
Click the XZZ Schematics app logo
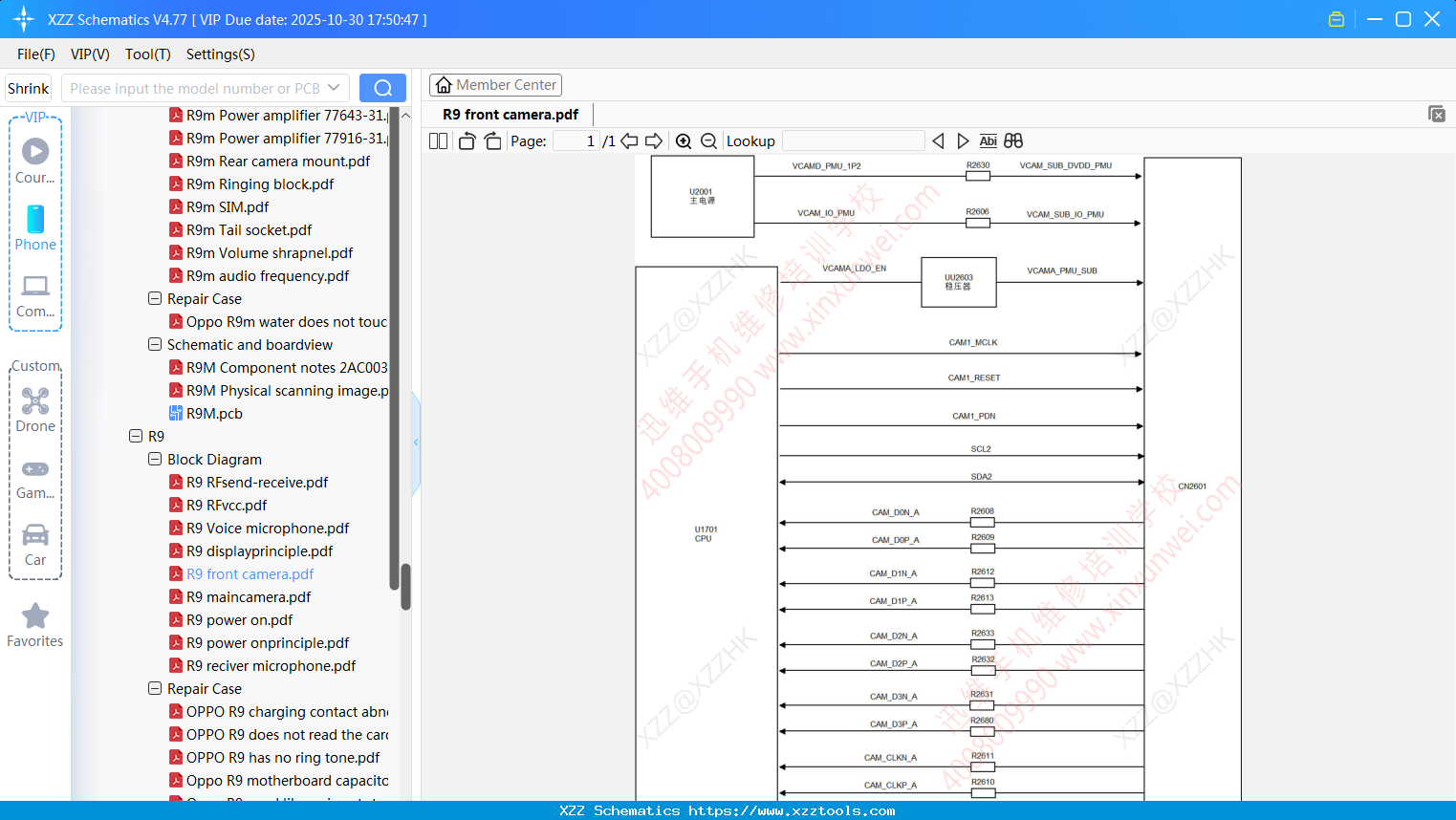click(x=24, y=19)
